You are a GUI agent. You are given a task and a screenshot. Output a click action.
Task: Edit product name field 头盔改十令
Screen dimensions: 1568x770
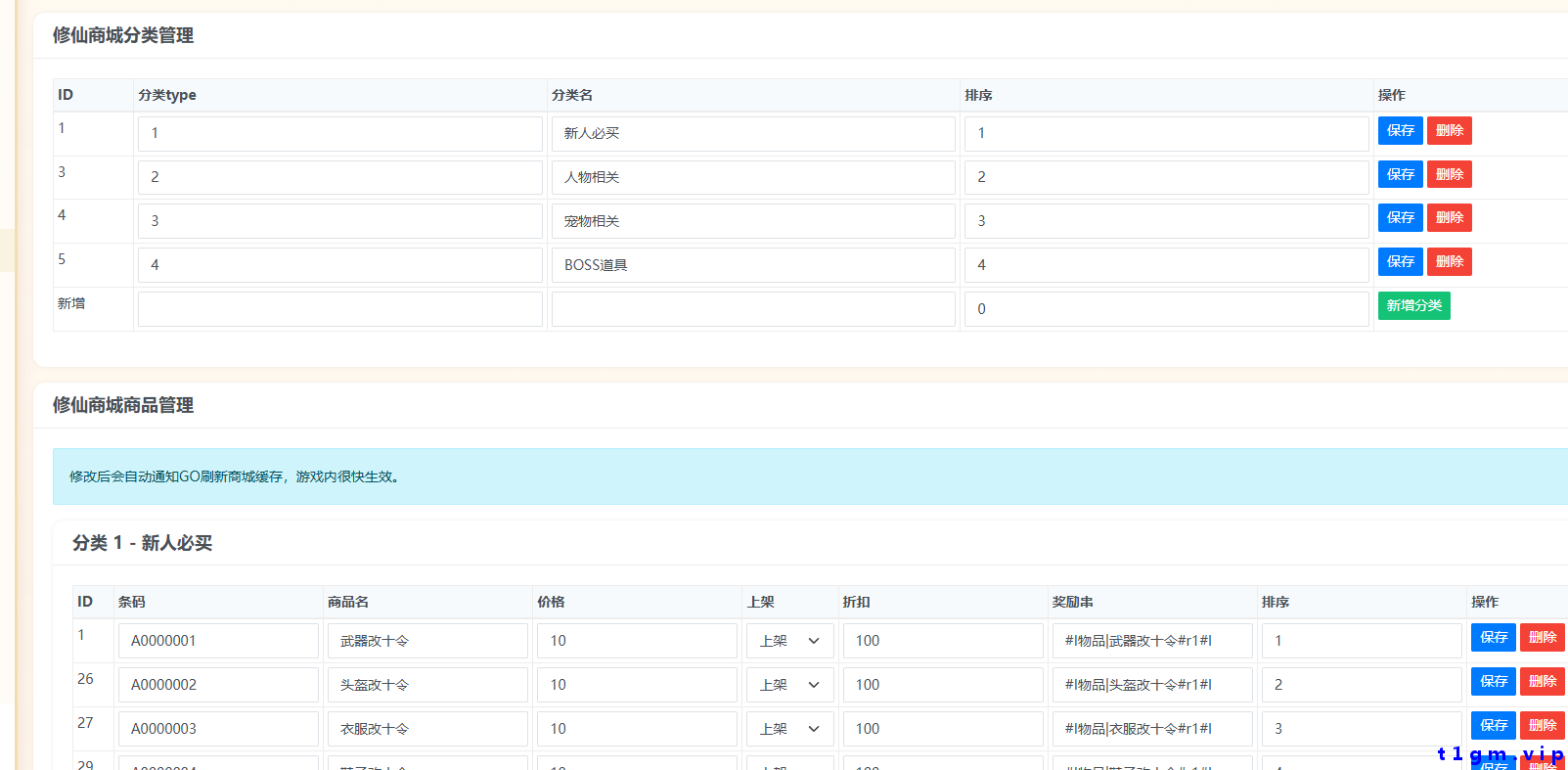coord(427,685)
